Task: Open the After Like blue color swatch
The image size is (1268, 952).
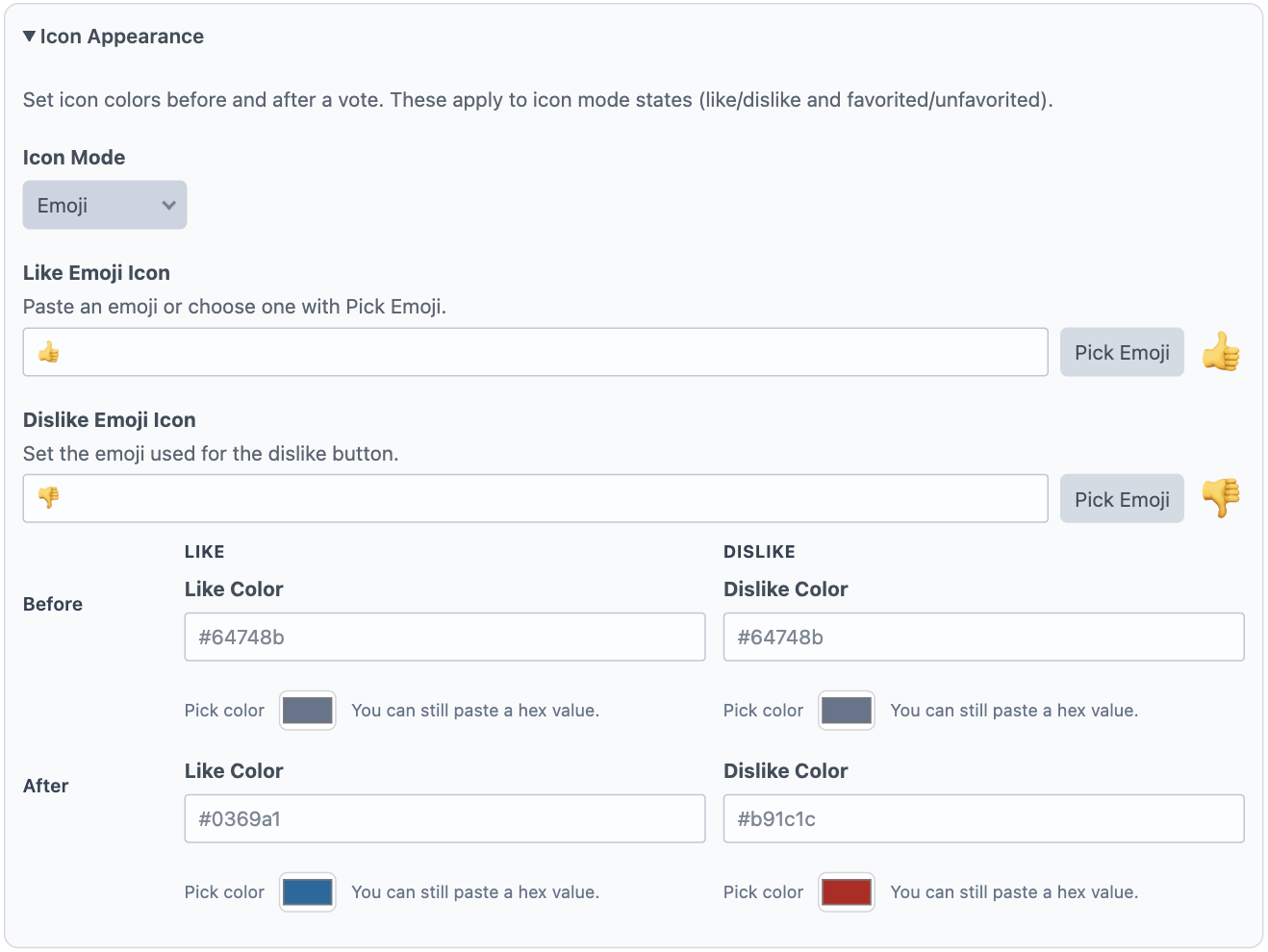Action: click(307, 891)
